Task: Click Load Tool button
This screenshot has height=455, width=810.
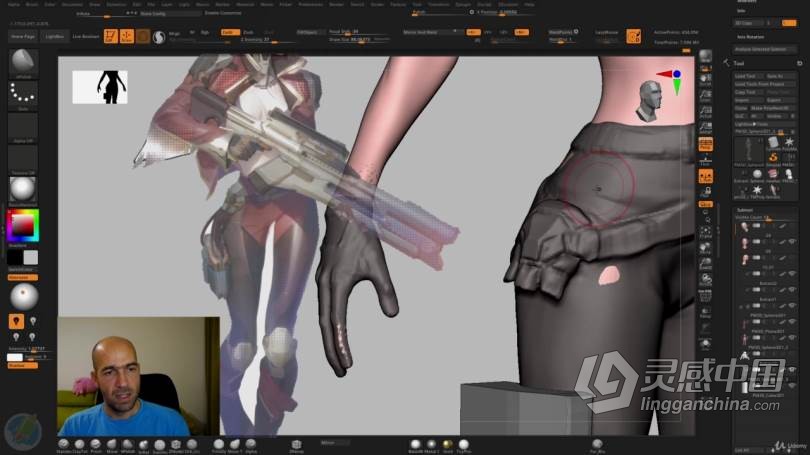Action: [x=749, y=76]
